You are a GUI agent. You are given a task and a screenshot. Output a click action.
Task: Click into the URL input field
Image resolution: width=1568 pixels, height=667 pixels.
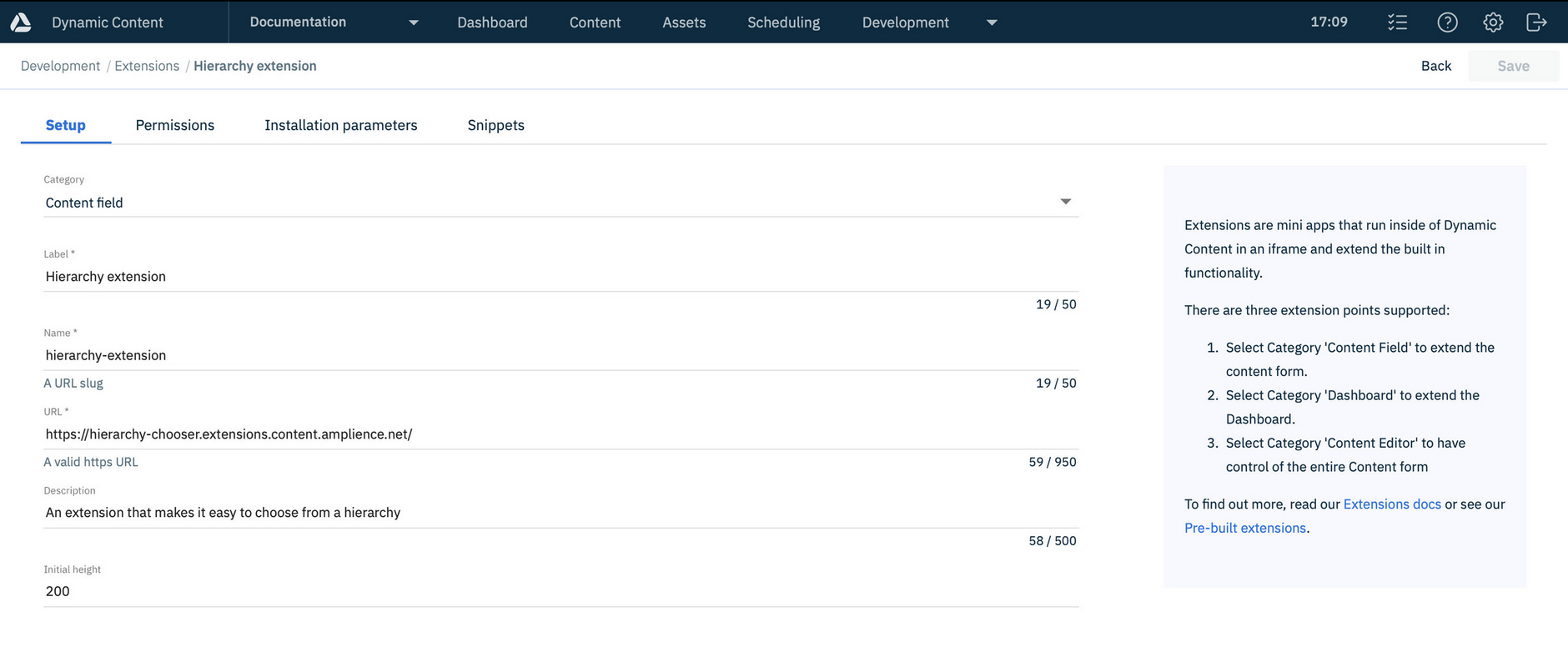pos(560,434)
